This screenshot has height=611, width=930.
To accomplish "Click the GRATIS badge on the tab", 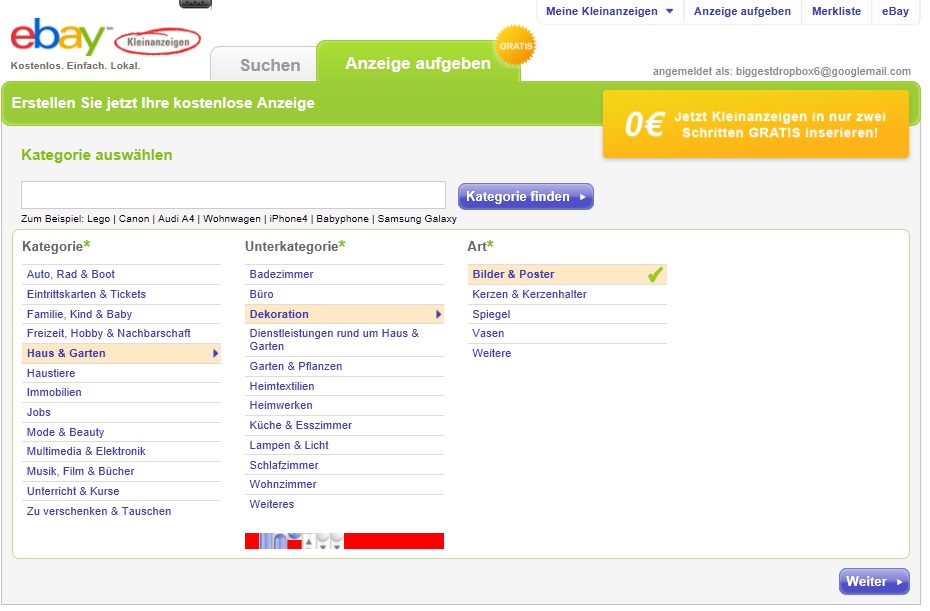I will [515, 45].
